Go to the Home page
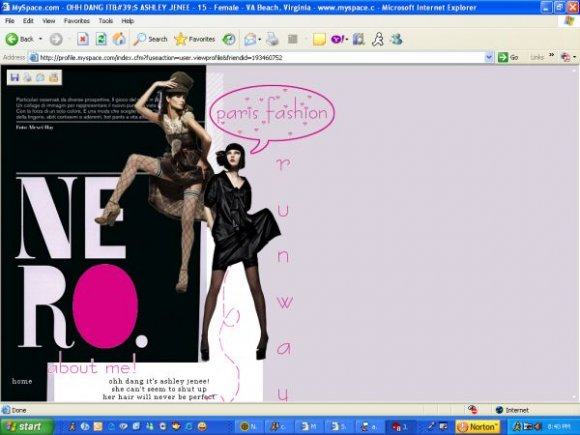Screen dimensions: 580x435 119,39
